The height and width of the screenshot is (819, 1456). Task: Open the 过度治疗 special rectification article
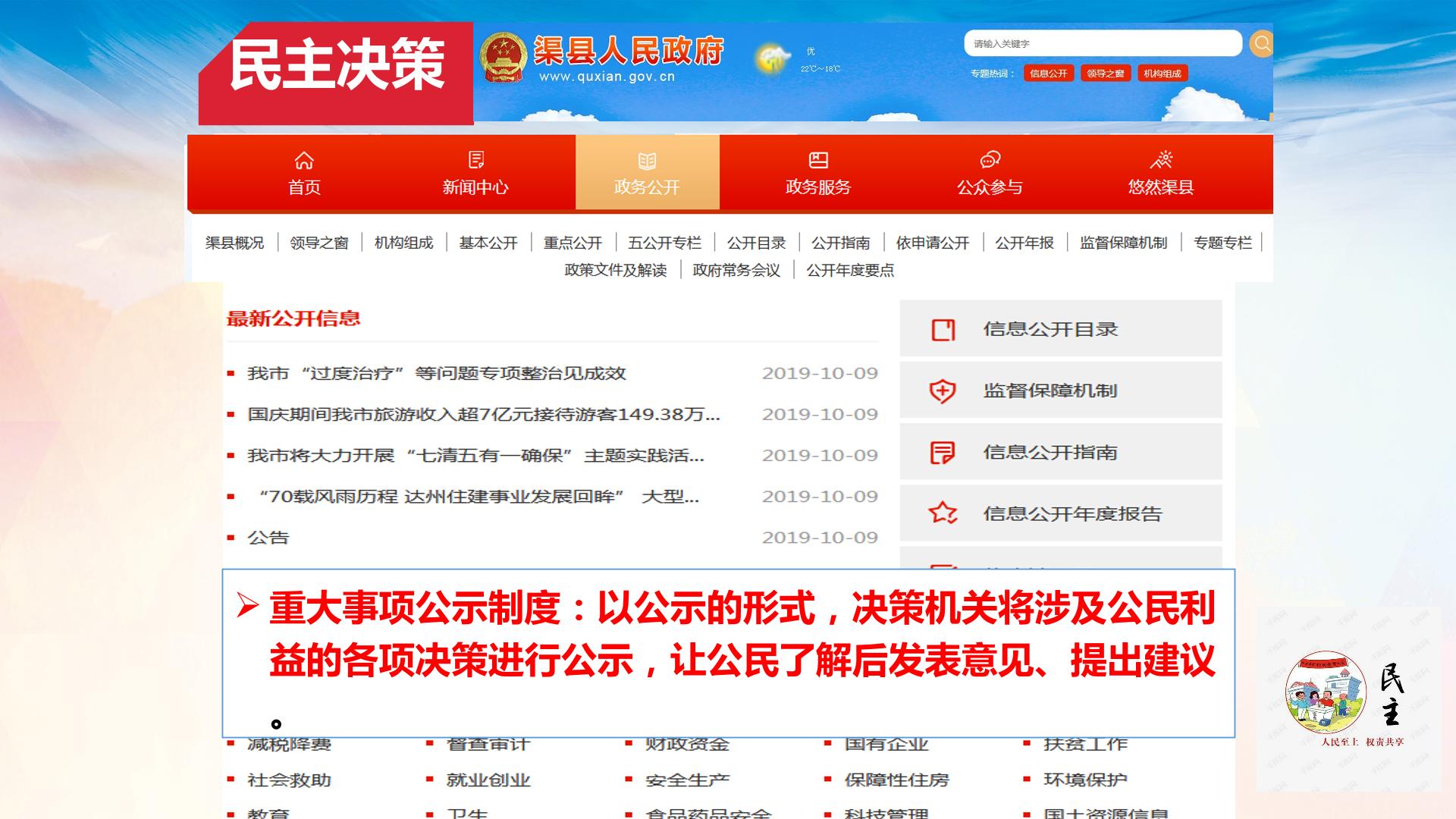coord(437,373)
